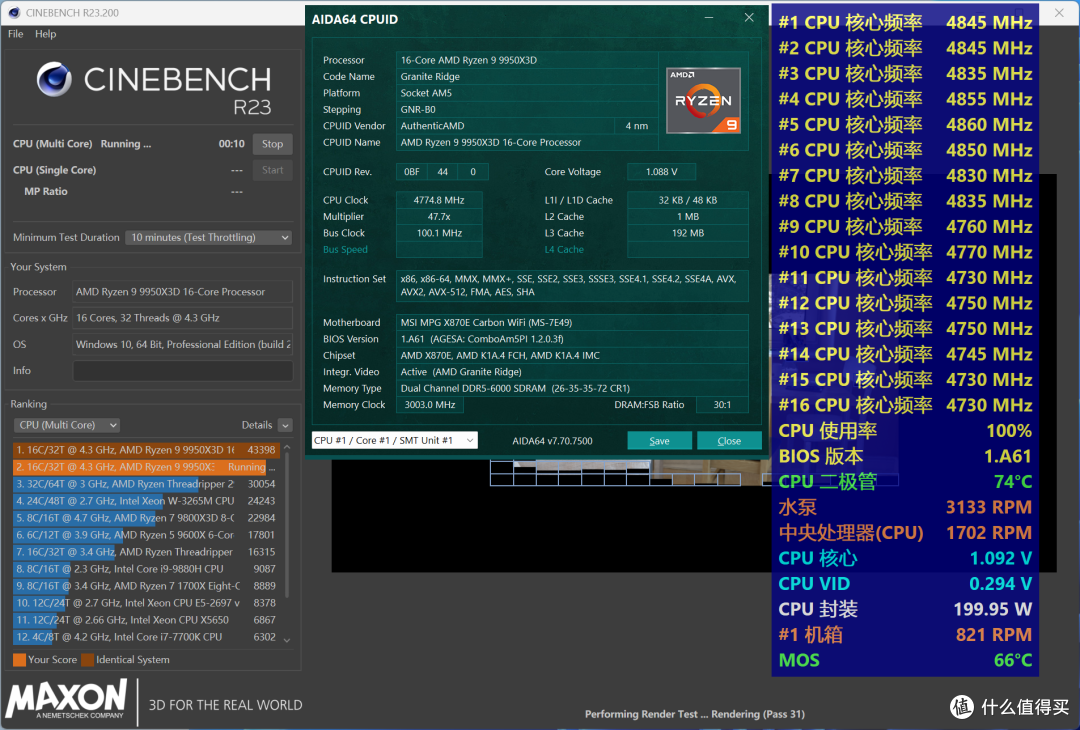This screenshot has width=1080, height=730.
Task: Click the CPU VID 0.294 V overlay row
Action: pyautogui.click(x=905, y=584)
